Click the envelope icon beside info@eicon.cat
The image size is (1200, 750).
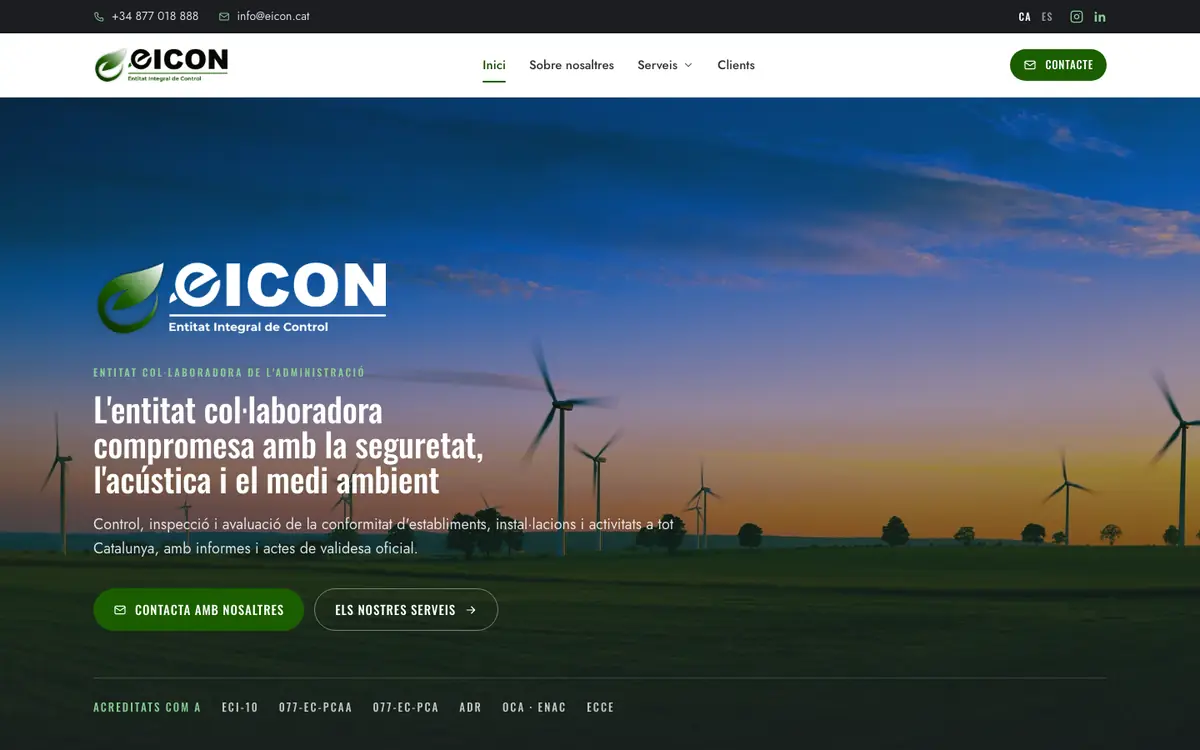(x=224, y=17)
